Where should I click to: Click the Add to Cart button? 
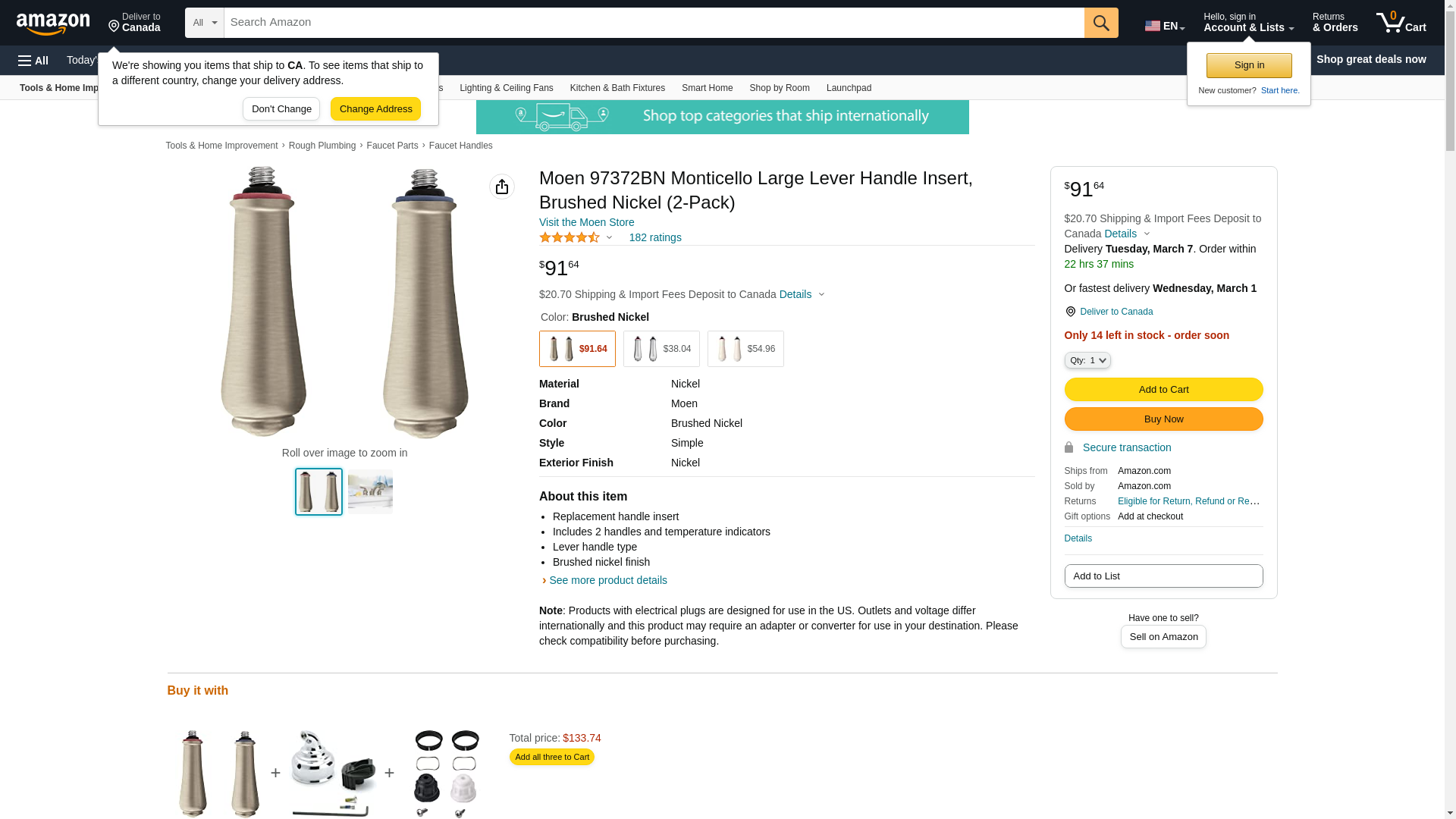tap(1163, 390)
